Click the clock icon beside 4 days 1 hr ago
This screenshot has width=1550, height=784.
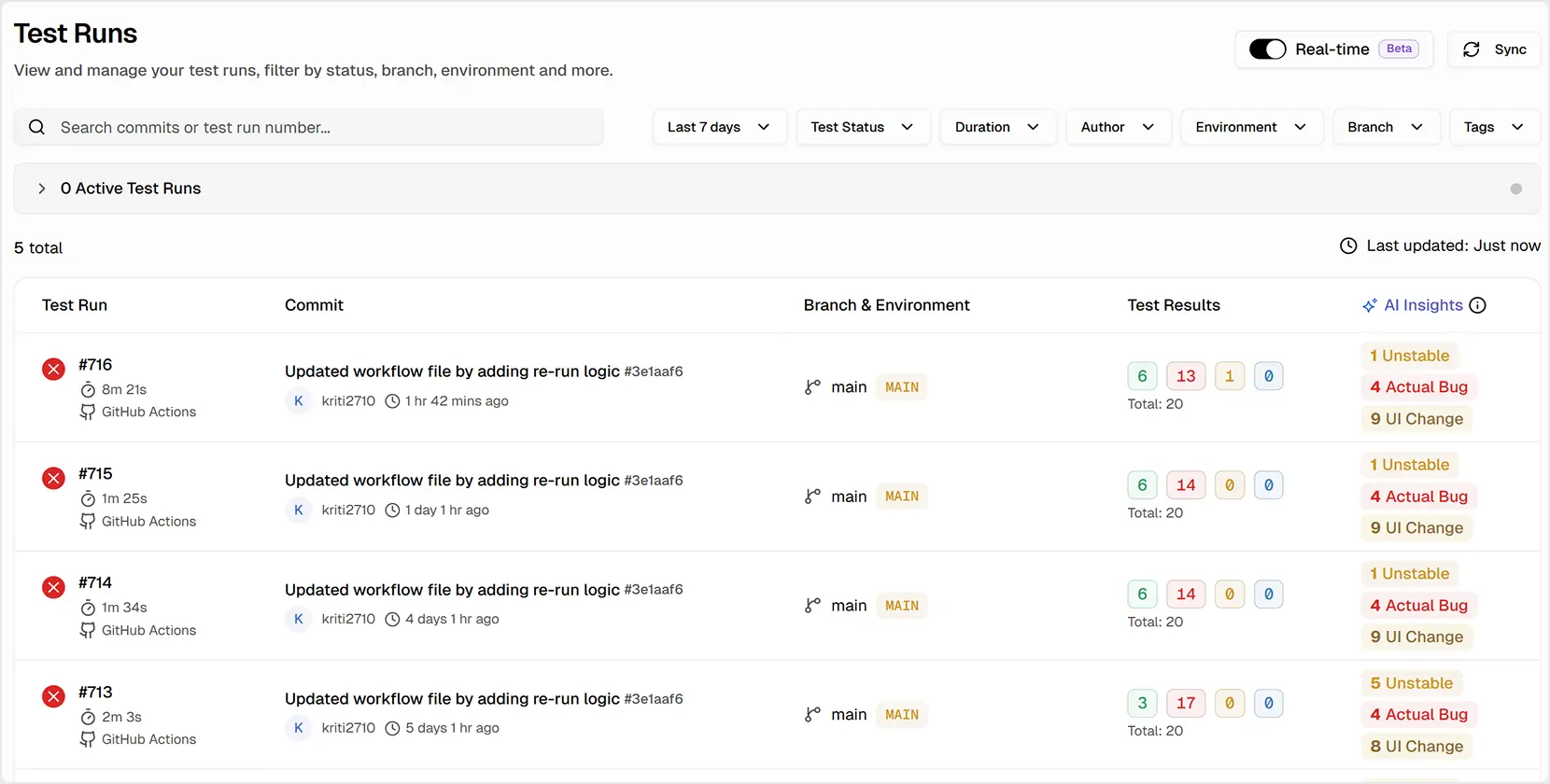[393, 619]
